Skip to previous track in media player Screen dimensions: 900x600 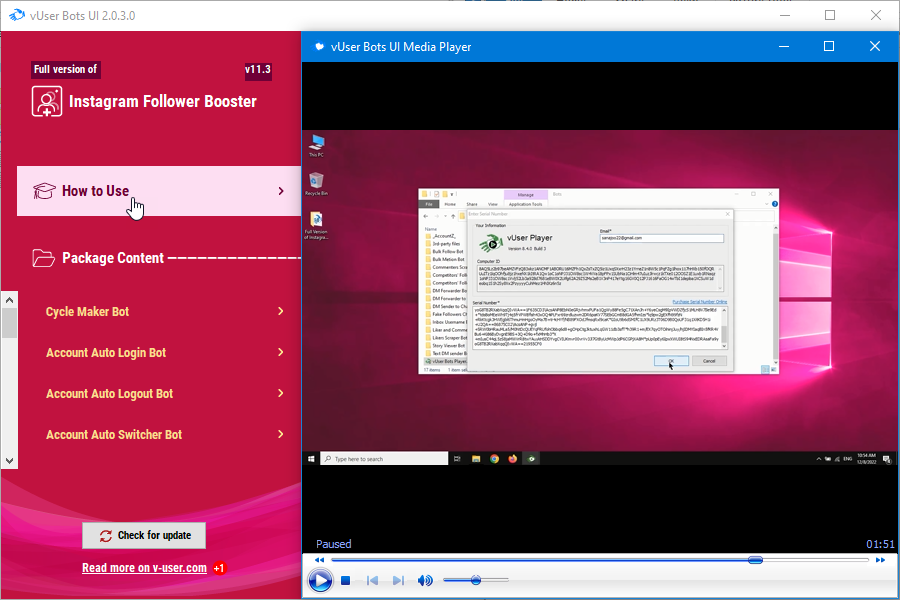tap(373, 580)
